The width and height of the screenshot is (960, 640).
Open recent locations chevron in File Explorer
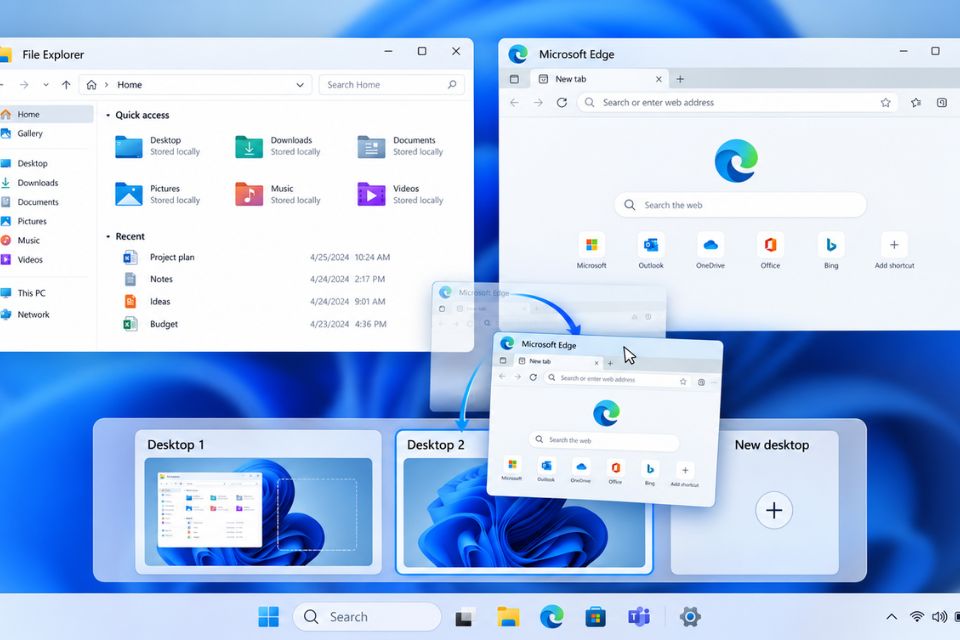(46, 85)
